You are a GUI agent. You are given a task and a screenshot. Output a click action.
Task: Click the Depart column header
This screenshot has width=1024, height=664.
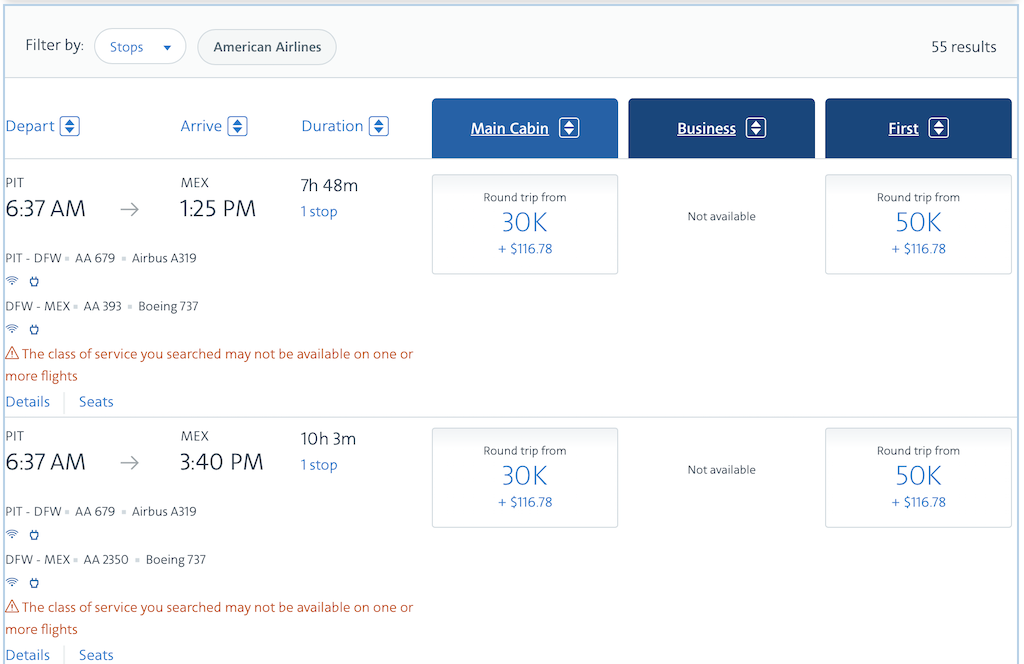tap(30, 126)
